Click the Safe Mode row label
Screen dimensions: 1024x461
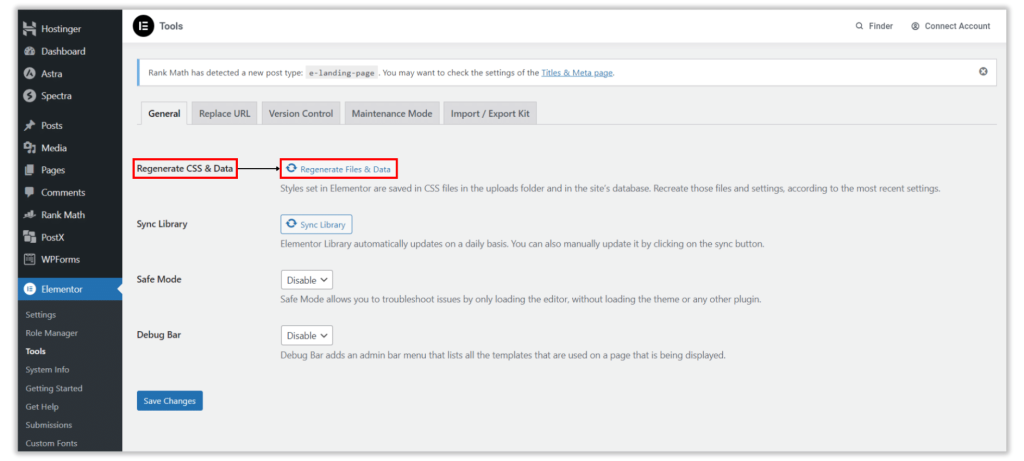159,279
